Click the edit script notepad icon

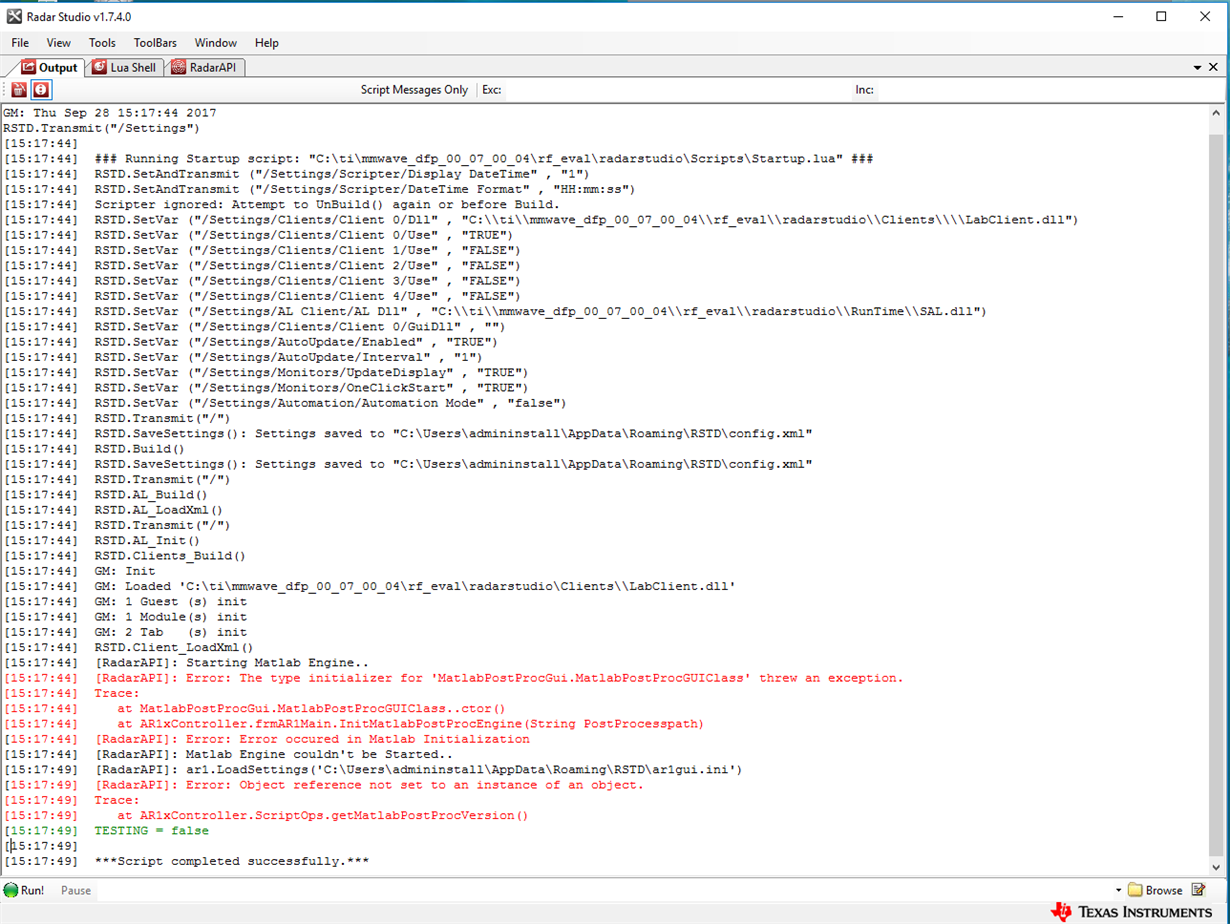1198,890
